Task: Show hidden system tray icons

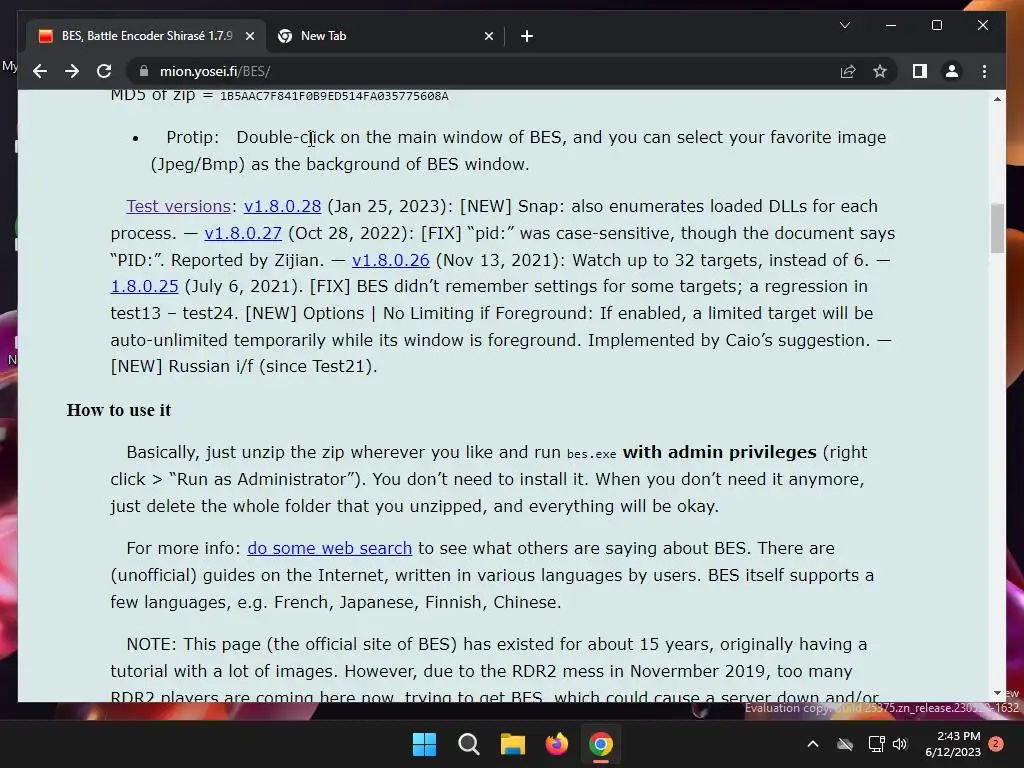Action: click(x=812, y=744)
